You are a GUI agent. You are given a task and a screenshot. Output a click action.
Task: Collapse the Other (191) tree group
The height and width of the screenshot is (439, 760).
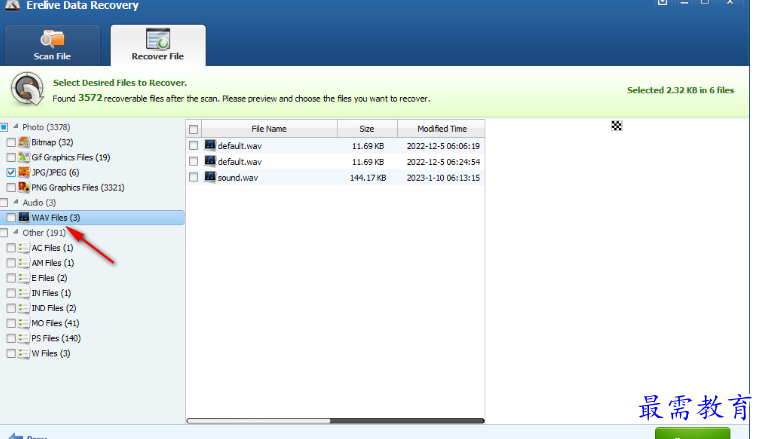coord(16,232)
